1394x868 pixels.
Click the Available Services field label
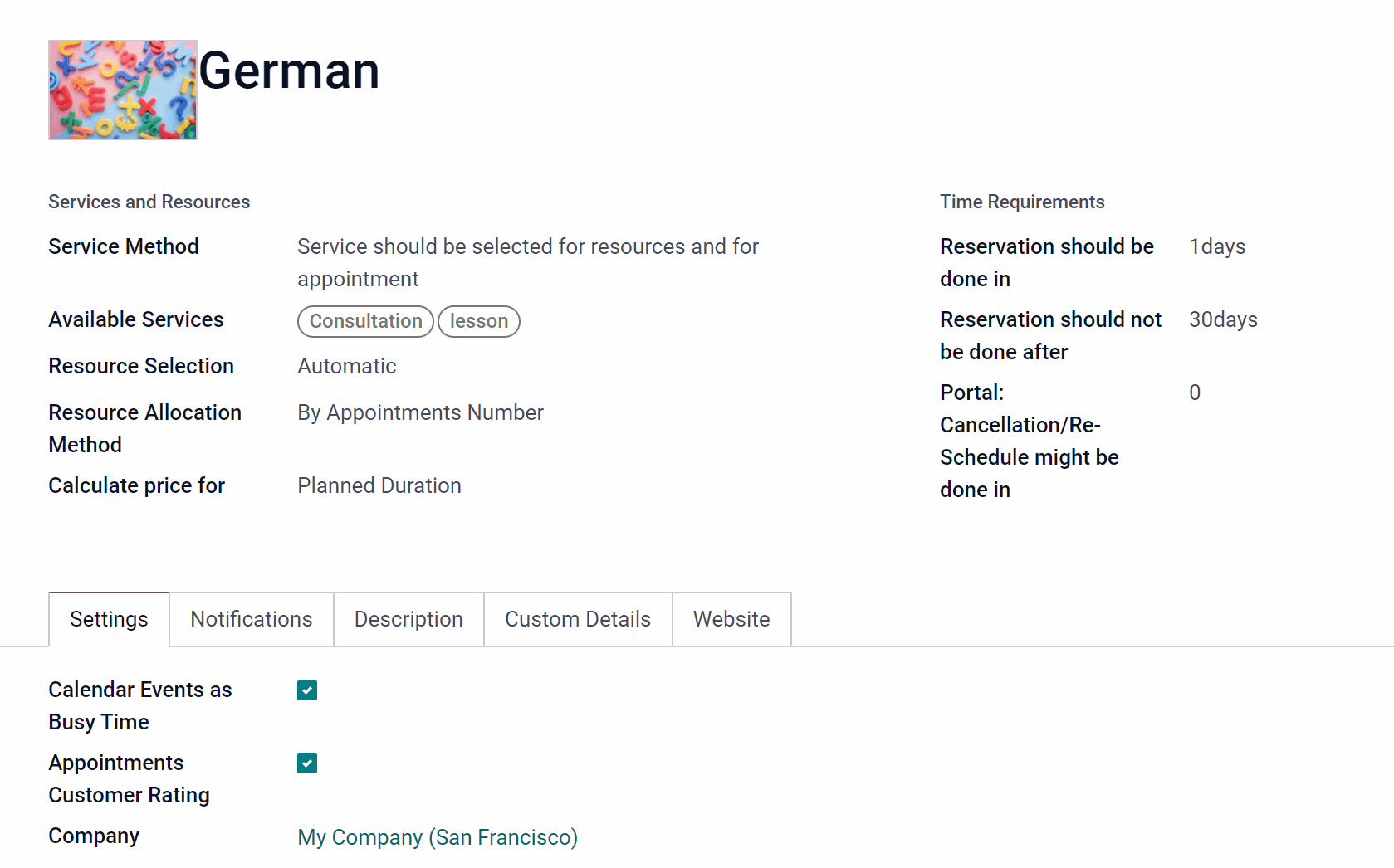click(x=136, y=319)
